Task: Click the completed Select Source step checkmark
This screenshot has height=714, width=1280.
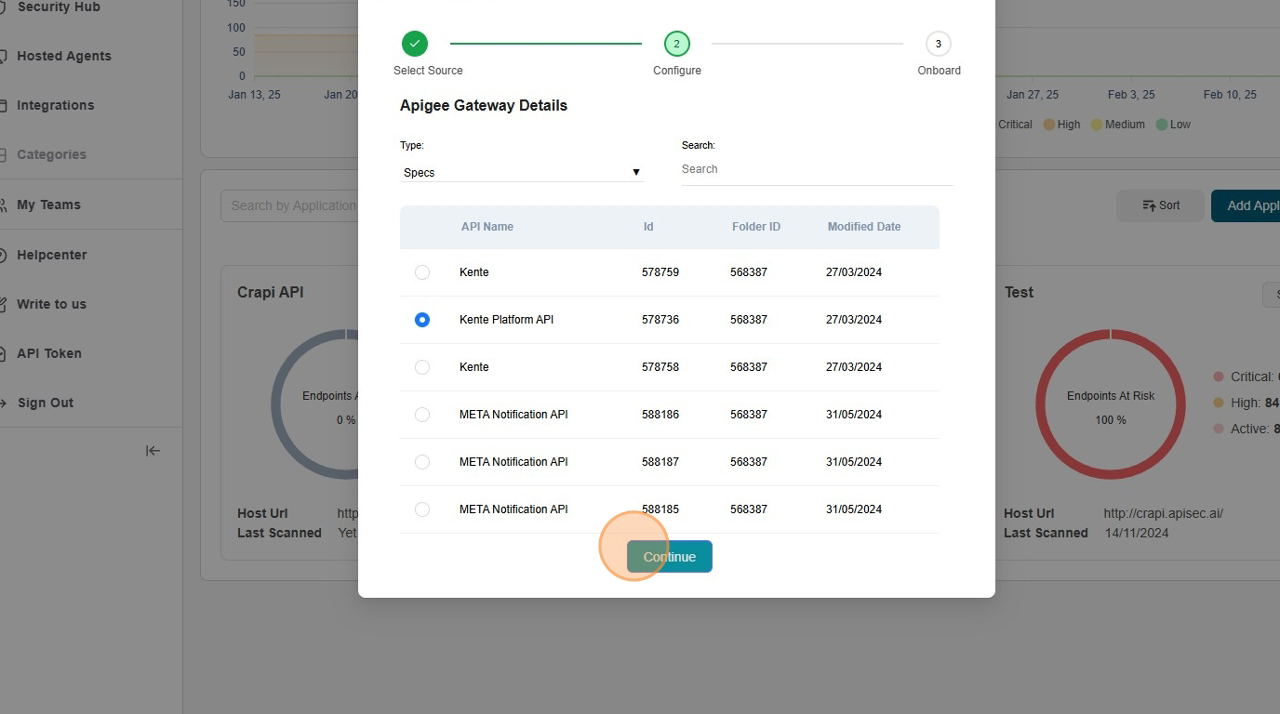Action: (415, 44)
